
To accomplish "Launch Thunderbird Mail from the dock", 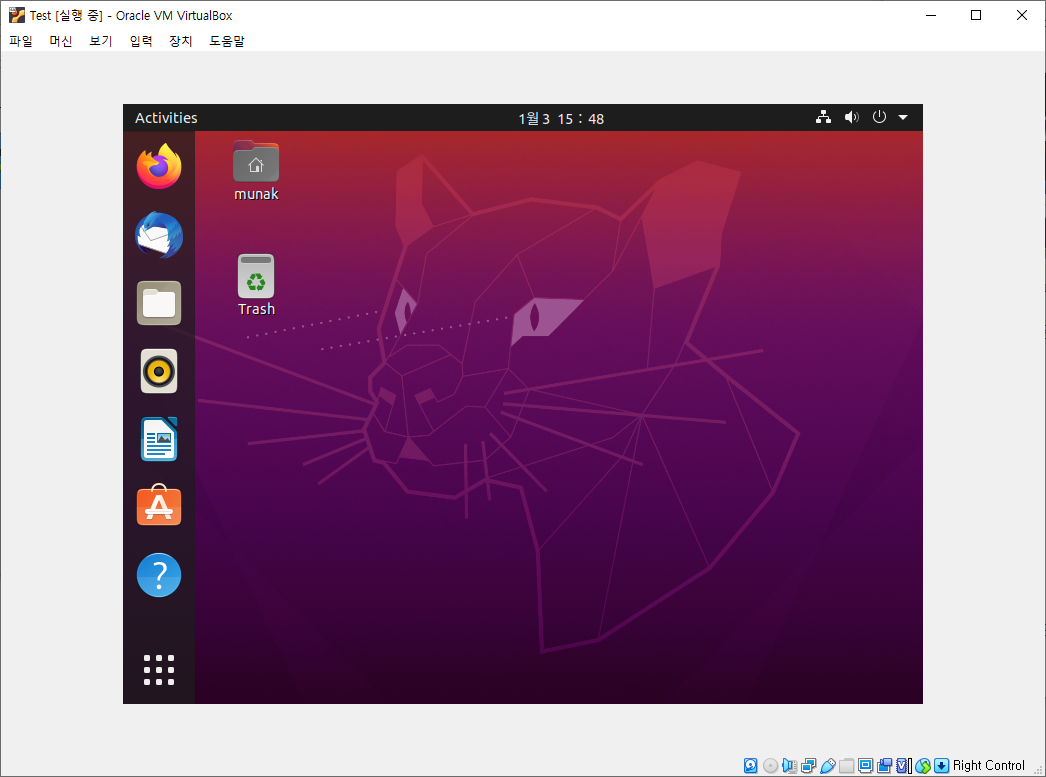I will 159,235.
